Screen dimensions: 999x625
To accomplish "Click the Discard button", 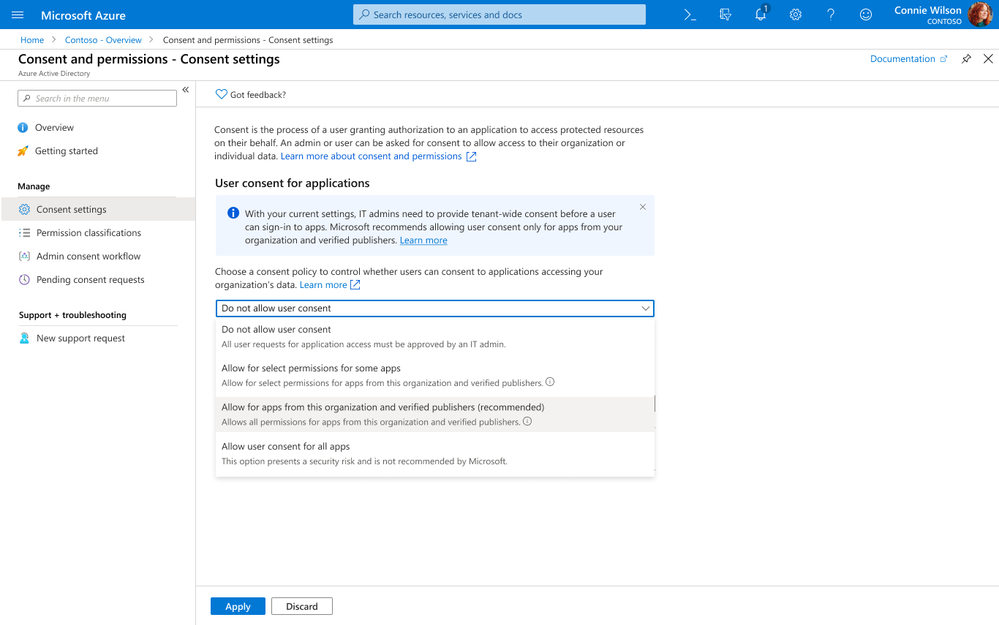I will tap(302, 606).
